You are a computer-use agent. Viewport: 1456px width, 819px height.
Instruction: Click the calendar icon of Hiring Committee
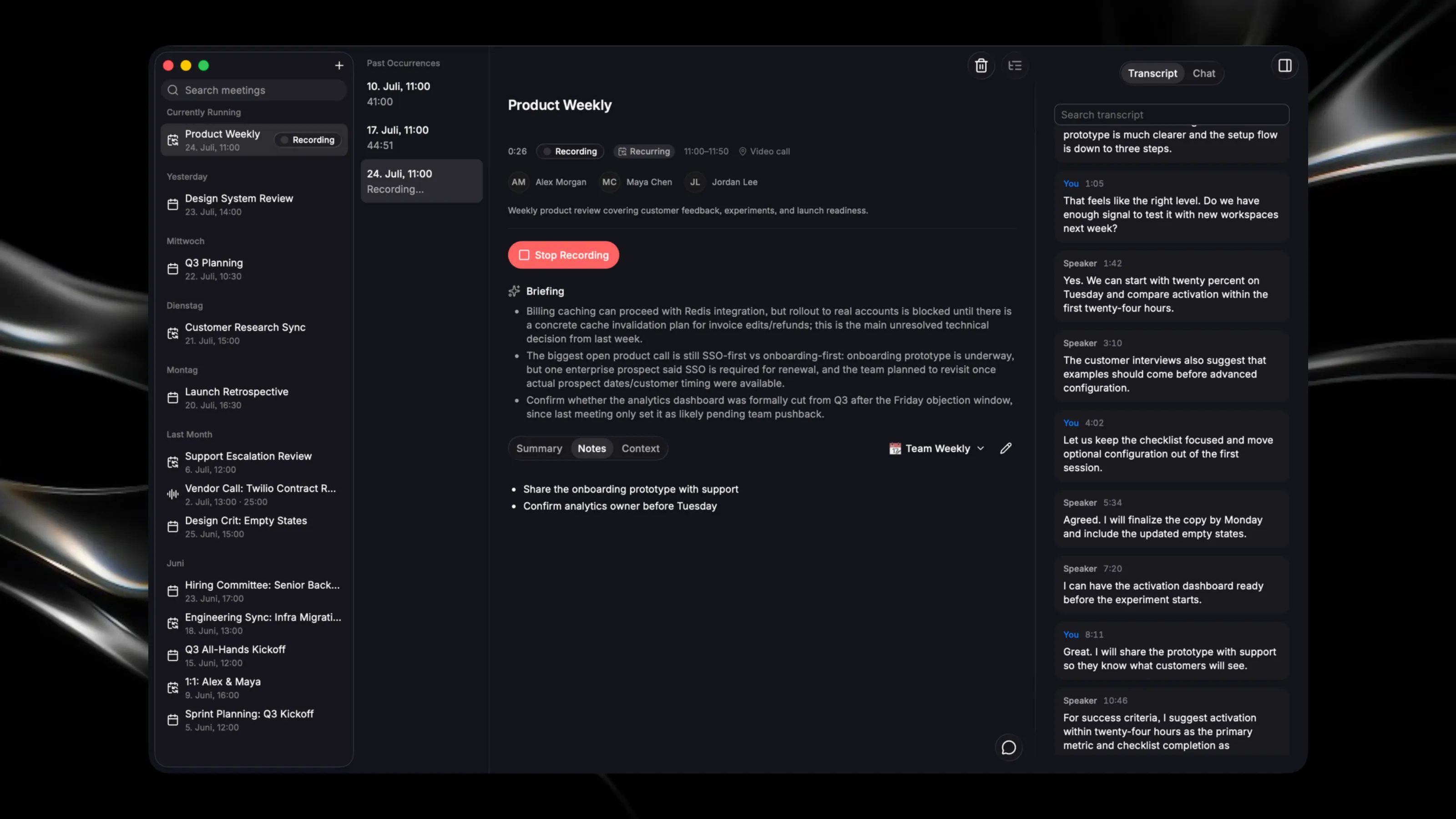click(173, 591)
